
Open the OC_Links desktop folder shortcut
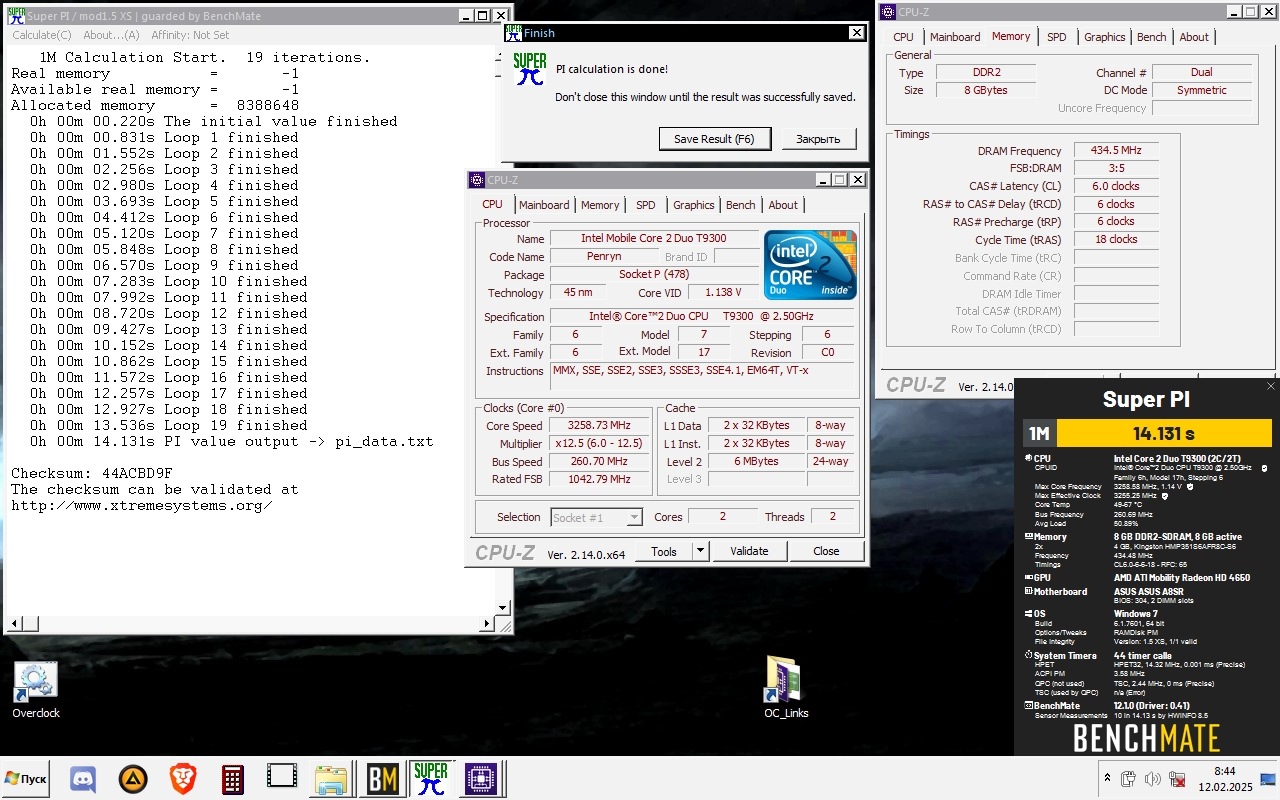(786, 688)
